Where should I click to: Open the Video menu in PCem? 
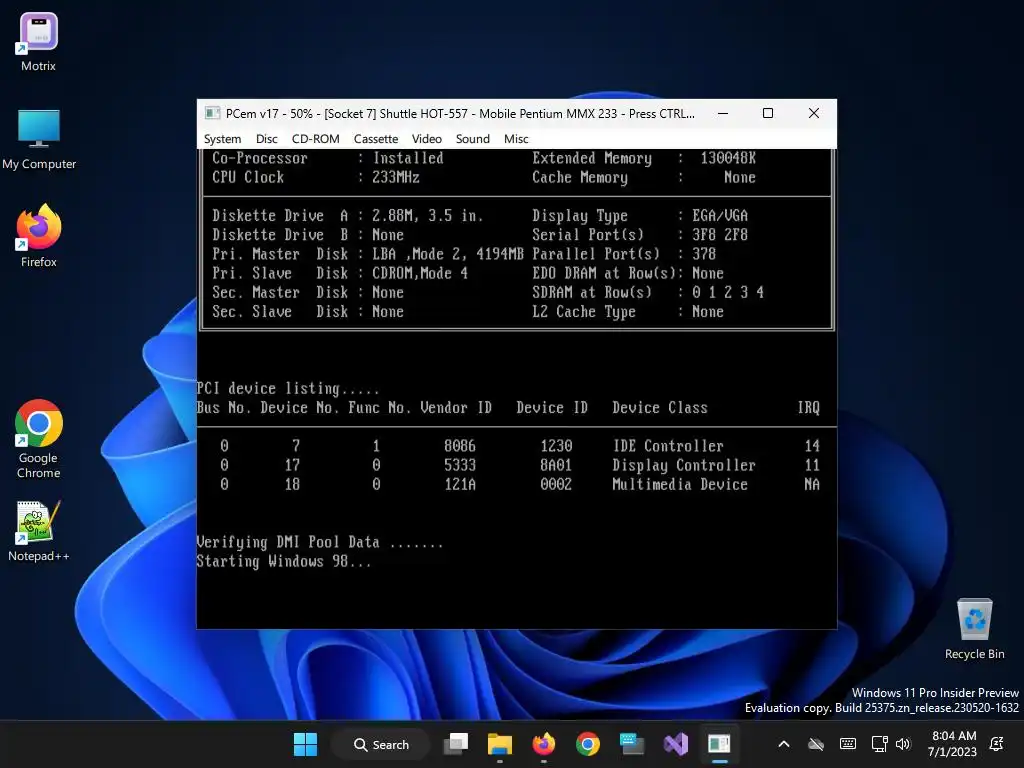(426, 138)
